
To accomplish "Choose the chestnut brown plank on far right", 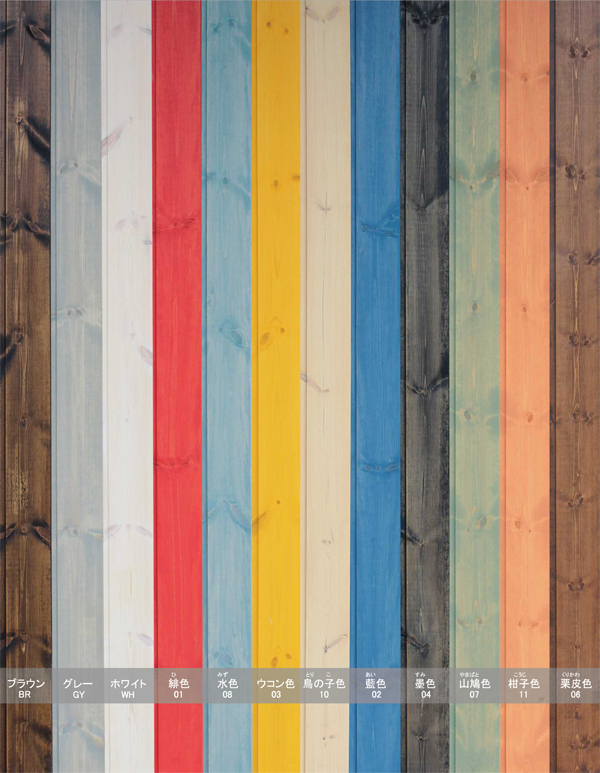I will 576,330.
